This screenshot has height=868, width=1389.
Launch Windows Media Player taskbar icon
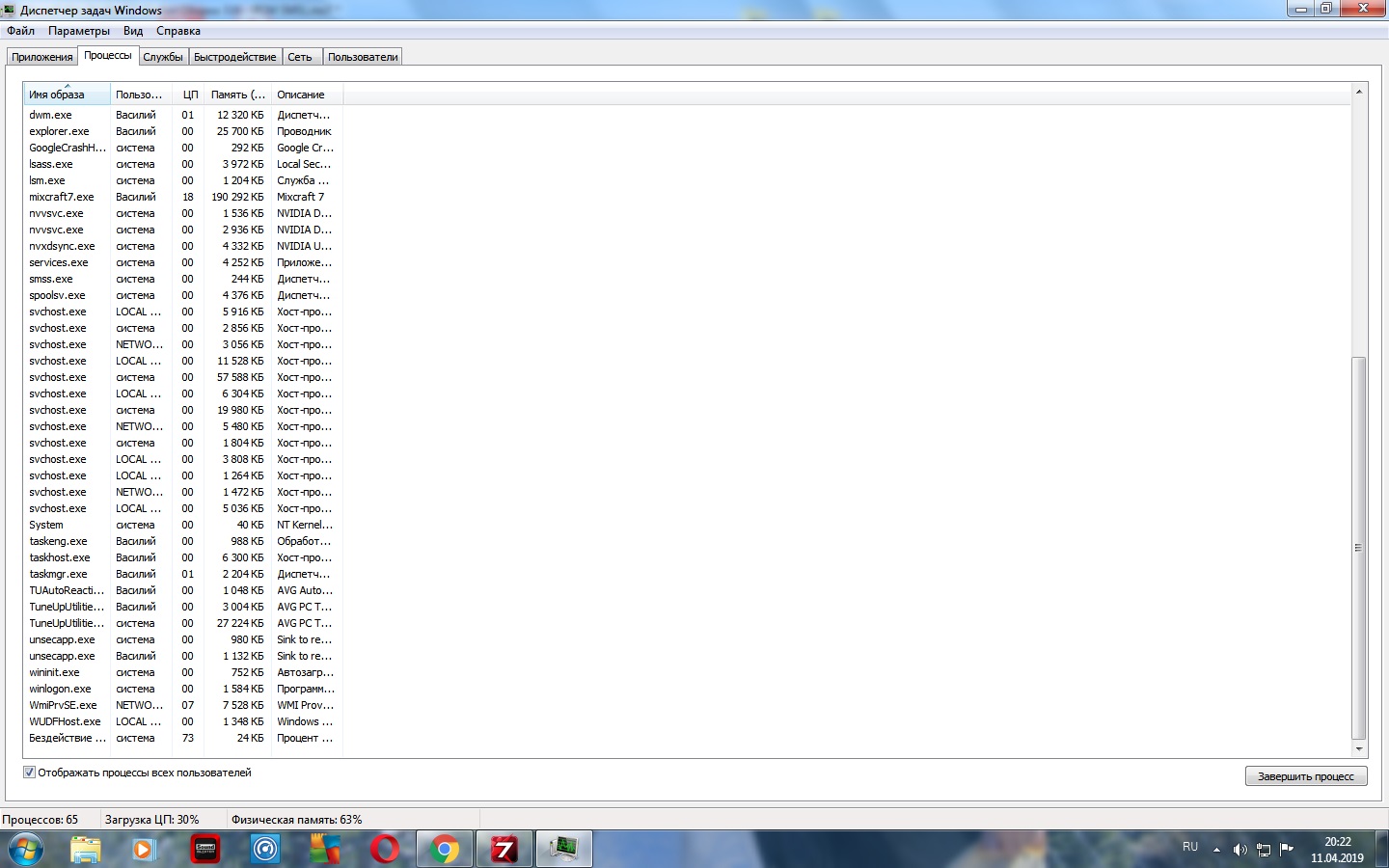coord(144,850)
